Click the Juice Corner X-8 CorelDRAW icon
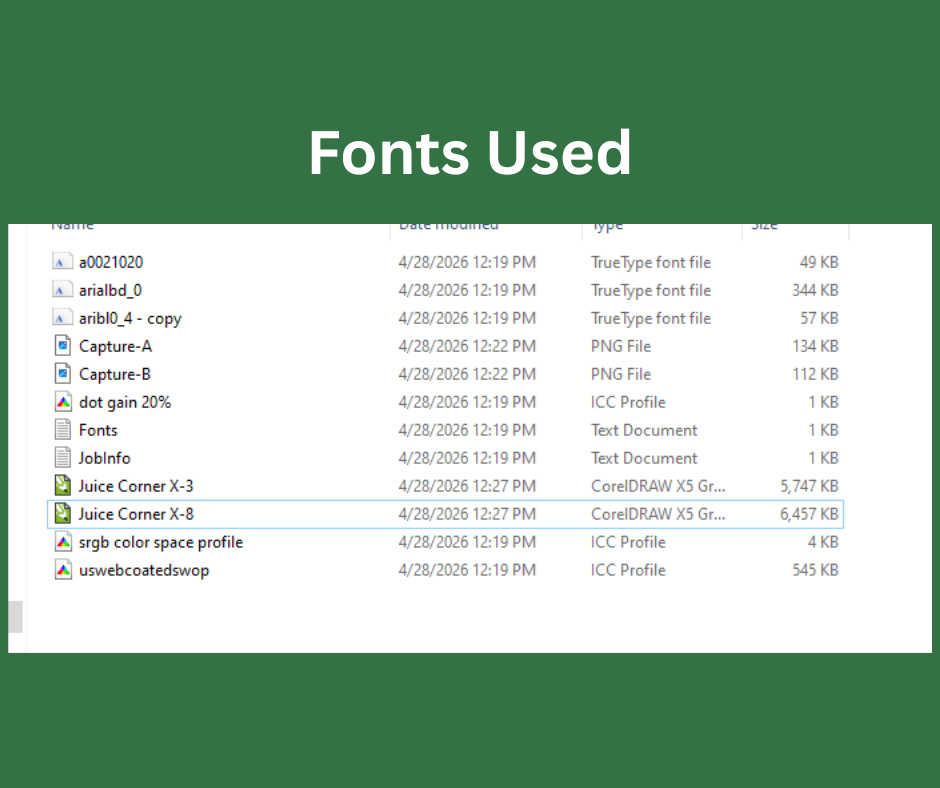940x788 pixels. [x=63, y=514]
